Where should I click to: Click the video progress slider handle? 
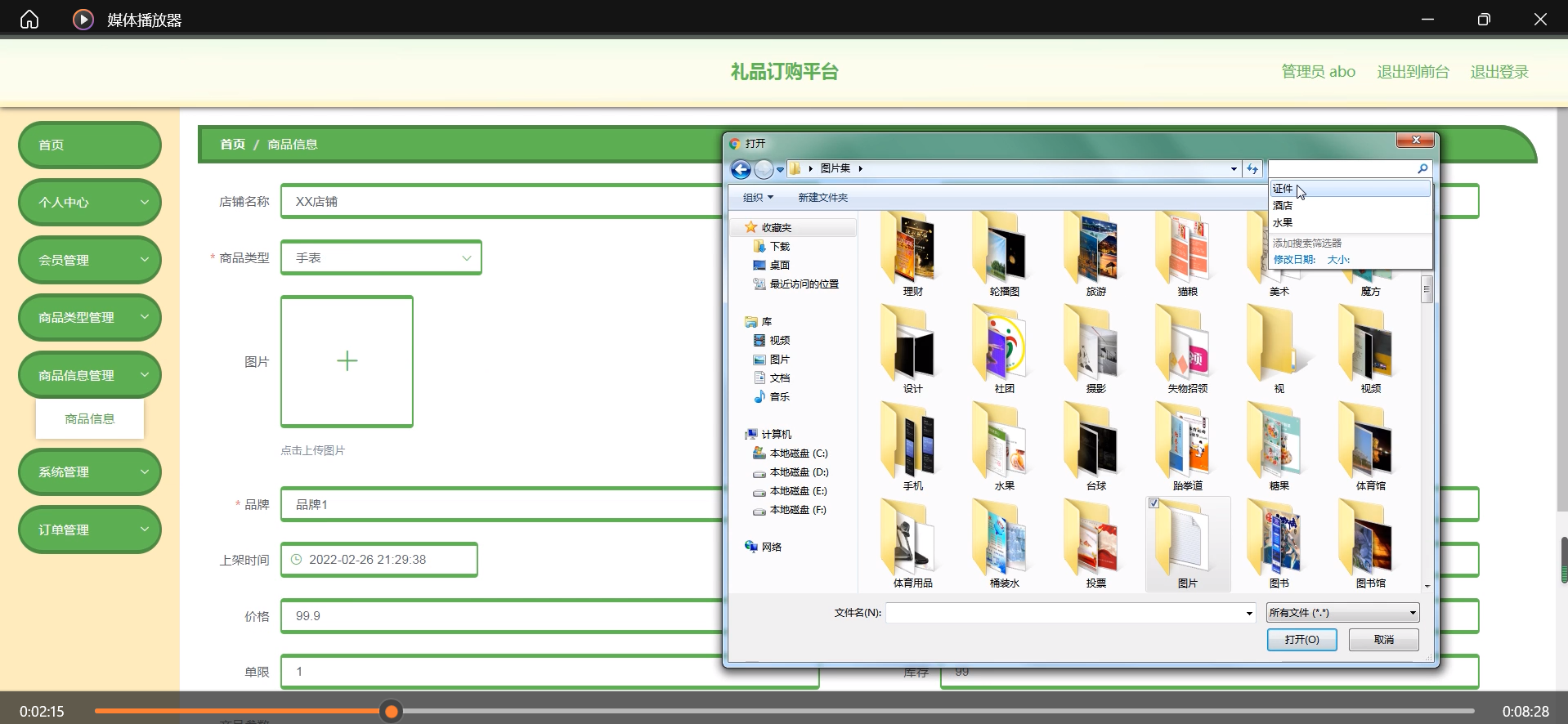point(392,712)
